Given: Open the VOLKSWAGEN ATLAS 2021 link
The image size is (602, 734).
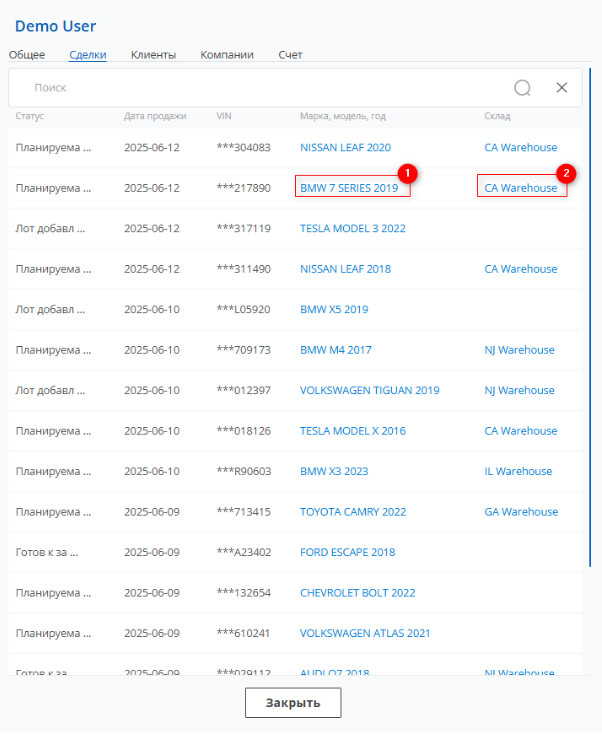Looking at the screenshot, I should pos(365,633).
